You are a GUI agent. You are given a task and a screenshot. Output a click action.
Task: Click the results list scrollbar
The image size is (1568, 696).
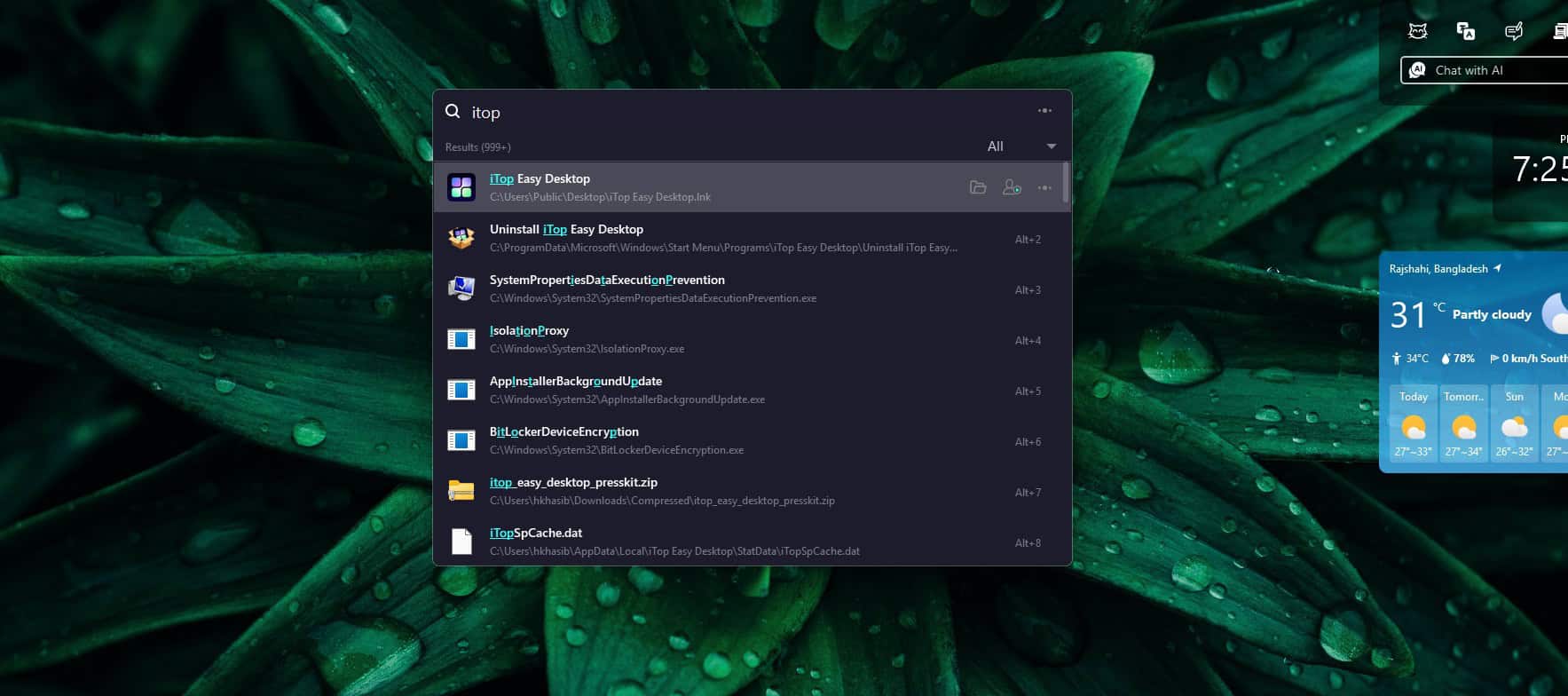coord(1065,183)
